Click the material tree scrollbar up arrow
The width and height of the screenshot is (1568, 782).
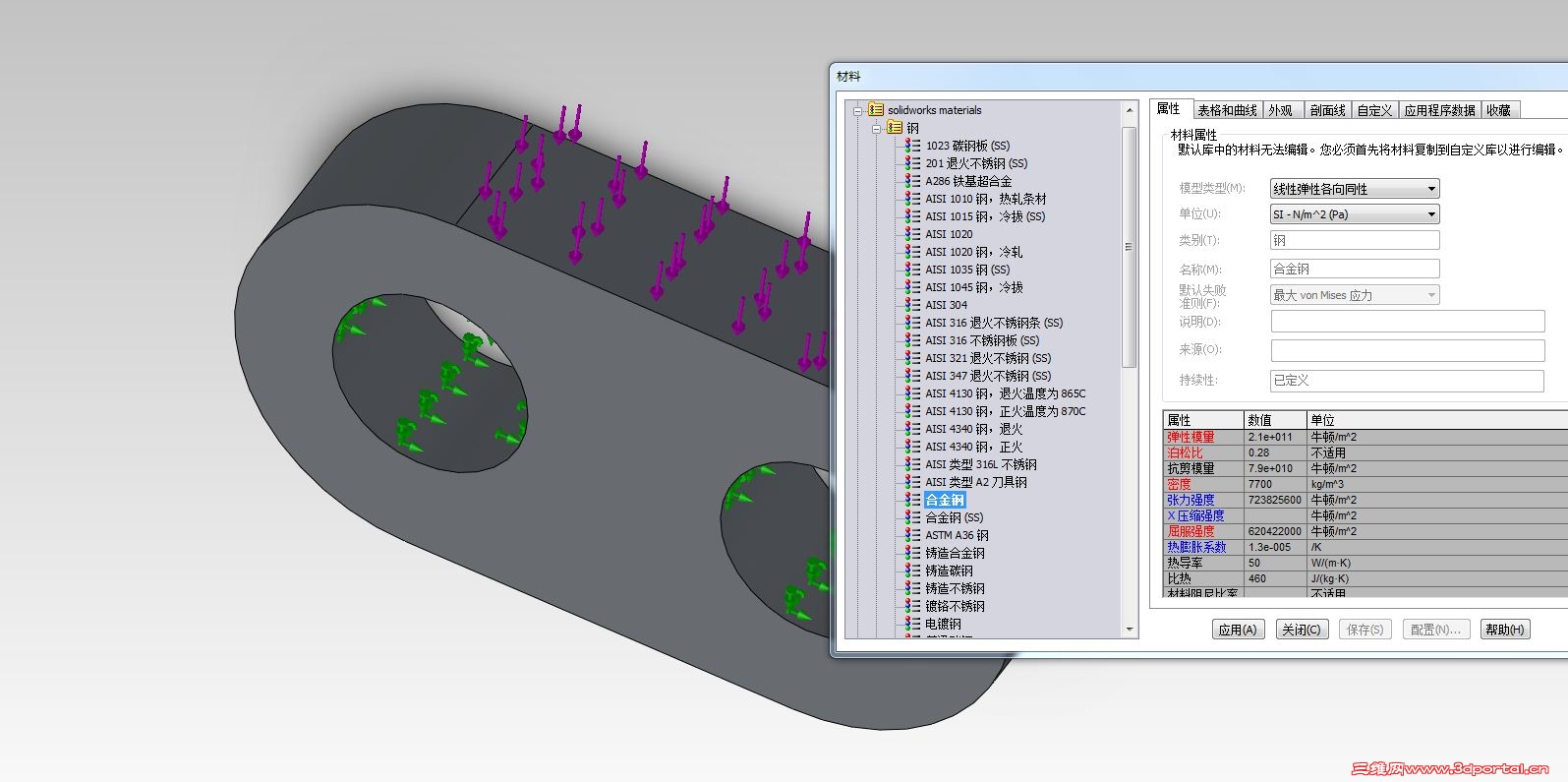(x=1129, y=110)
